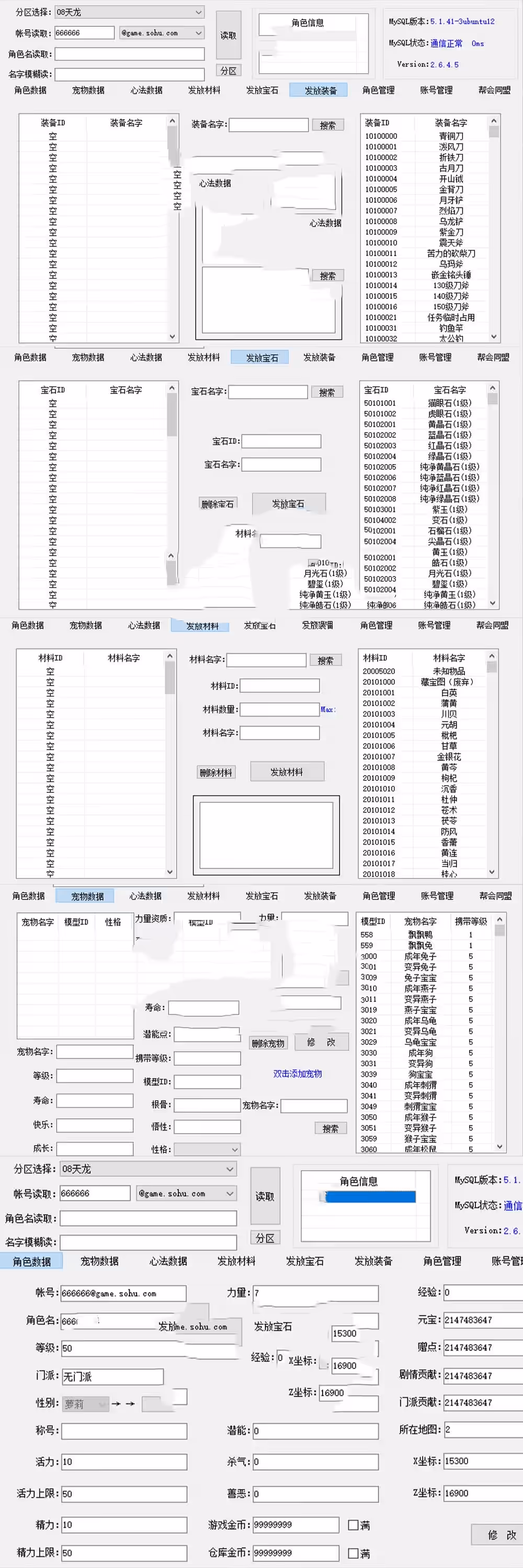
Task: Click the 发放材料 button beside 删除材料
Action: 287,772
